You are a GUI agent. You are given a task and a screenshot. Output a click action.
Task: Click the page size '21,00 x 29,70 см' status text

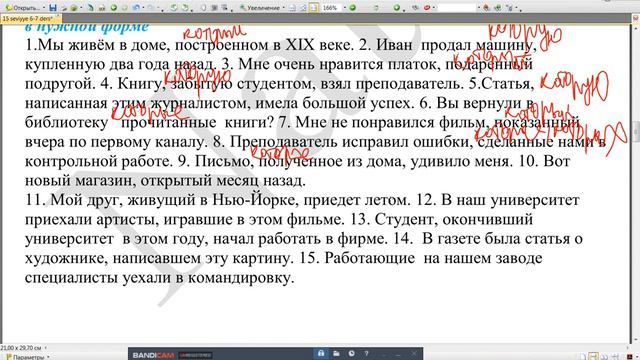pyautogui.click(x=21, y=348)
